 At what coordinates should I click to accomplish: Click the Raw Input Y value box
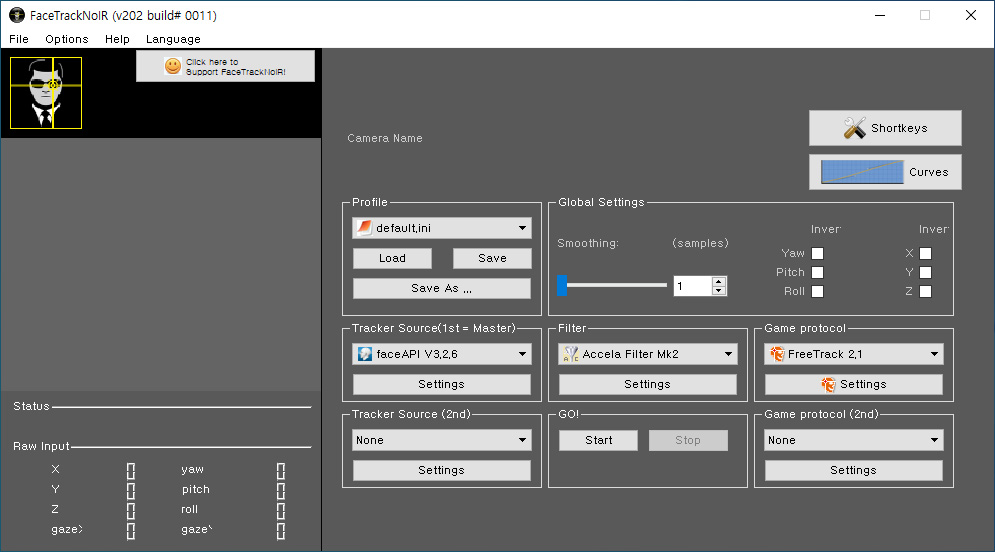point(131,490)
